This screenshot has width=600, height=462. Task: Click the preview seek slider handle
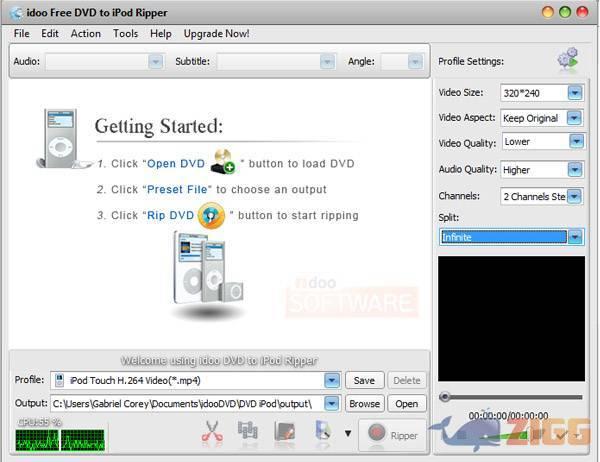click(444, 397)
